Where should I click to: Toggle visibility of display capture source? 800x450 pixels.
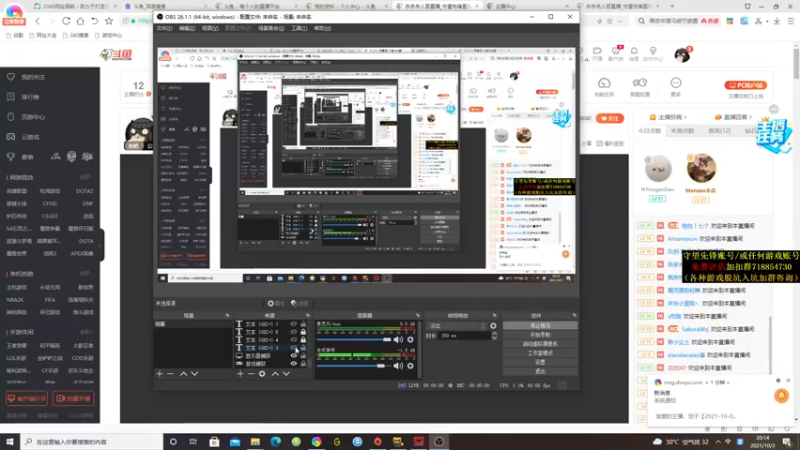[x=293, y=356]
